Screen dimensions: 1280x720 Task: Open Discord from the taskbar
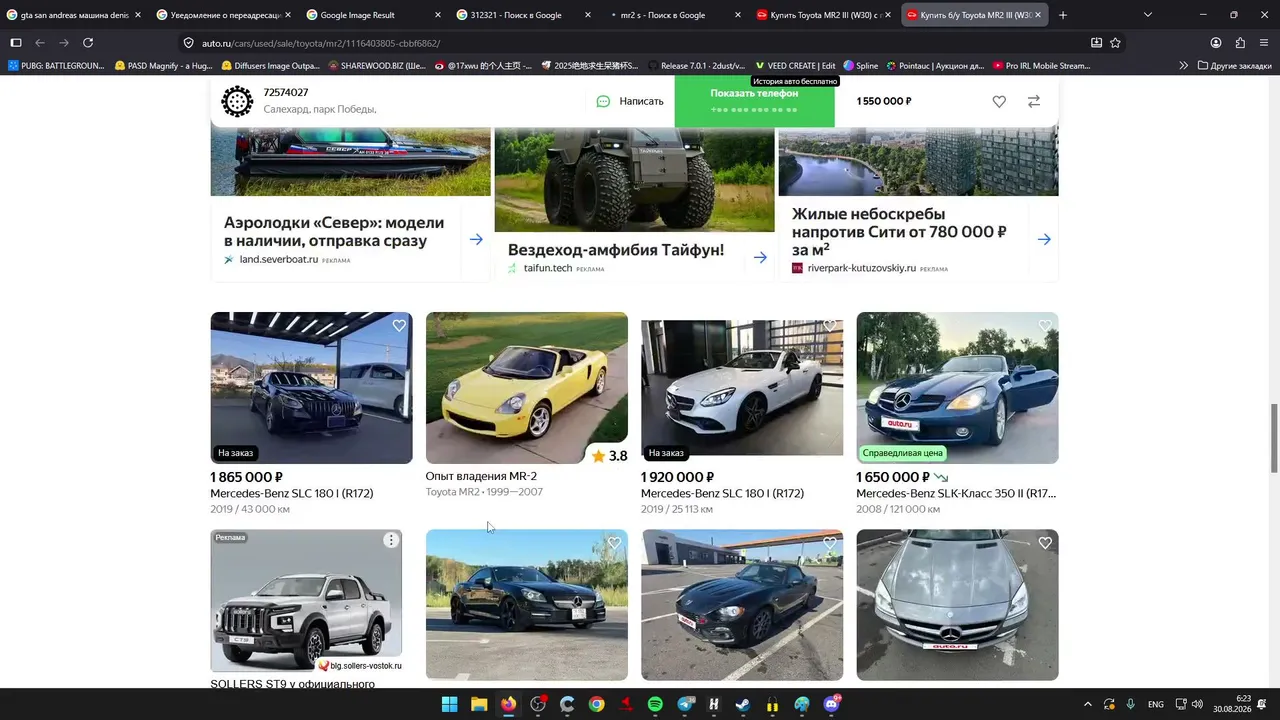point(832,704)
